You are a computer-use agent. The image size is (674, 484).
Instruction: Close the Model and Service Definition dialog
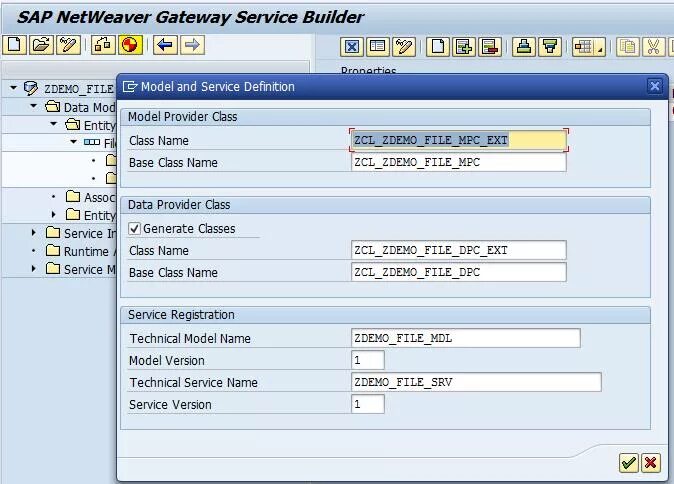point(655,86)
